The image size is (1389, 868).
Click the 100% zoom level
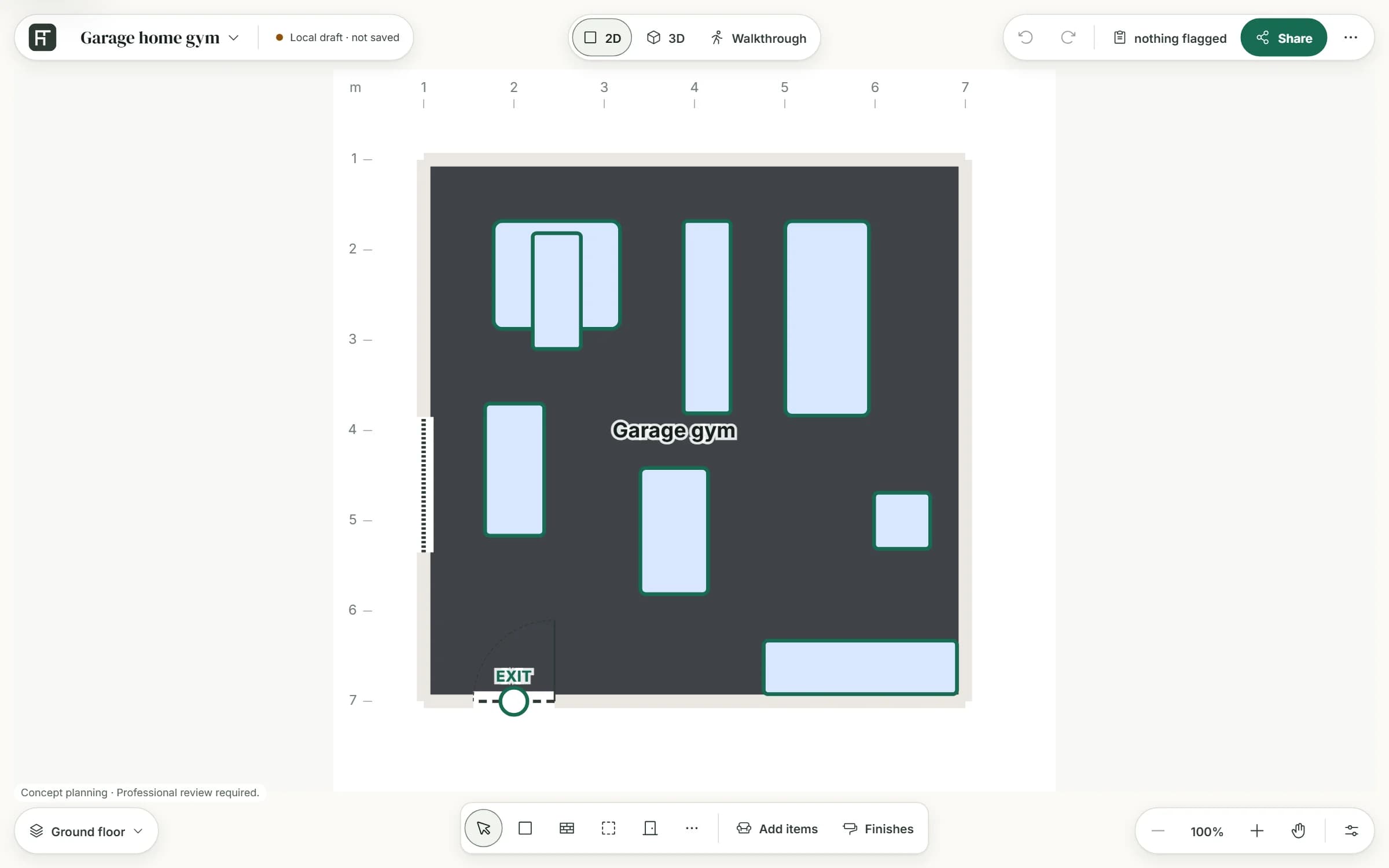[1207, 832]
